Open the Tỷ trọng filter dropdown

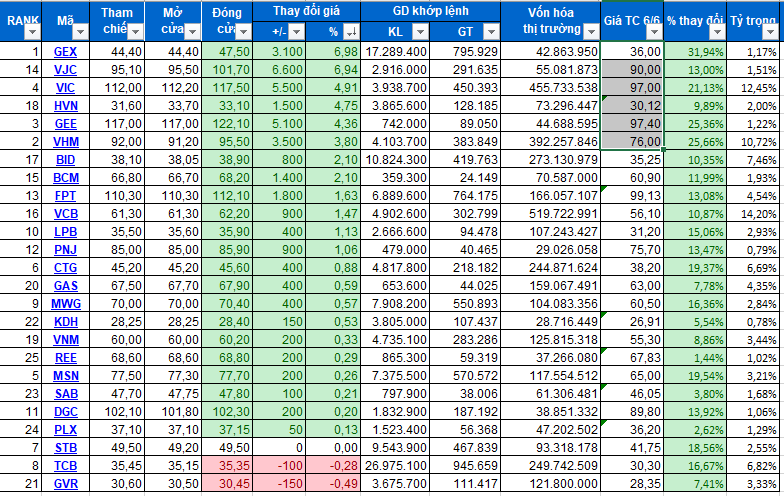pyautogui.click(x=770, y=32)
